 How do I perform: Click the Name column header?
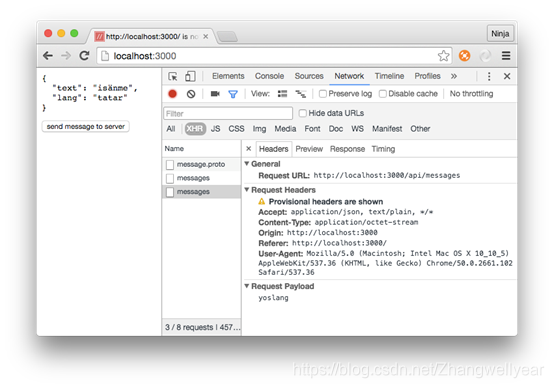click(x=202, y=149)
